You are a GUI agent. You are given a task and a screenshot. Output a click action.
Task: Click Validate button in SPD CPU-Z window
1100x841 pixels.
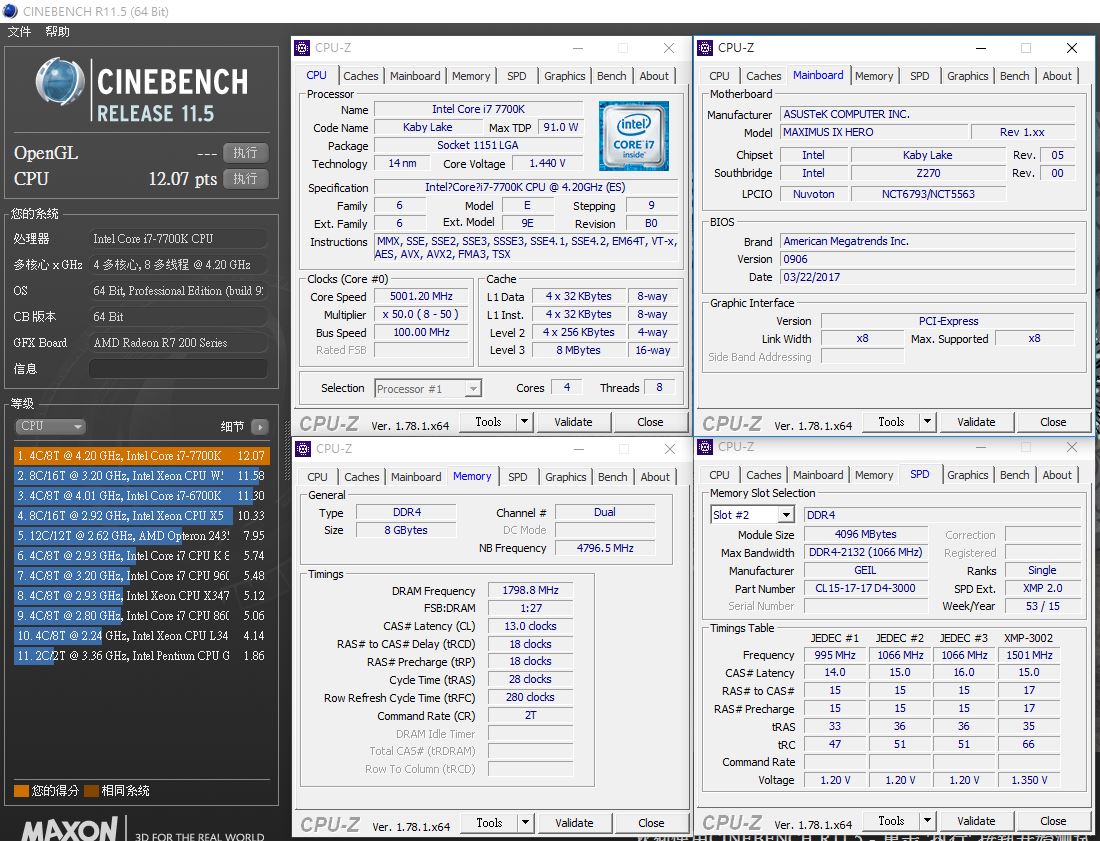976,821
